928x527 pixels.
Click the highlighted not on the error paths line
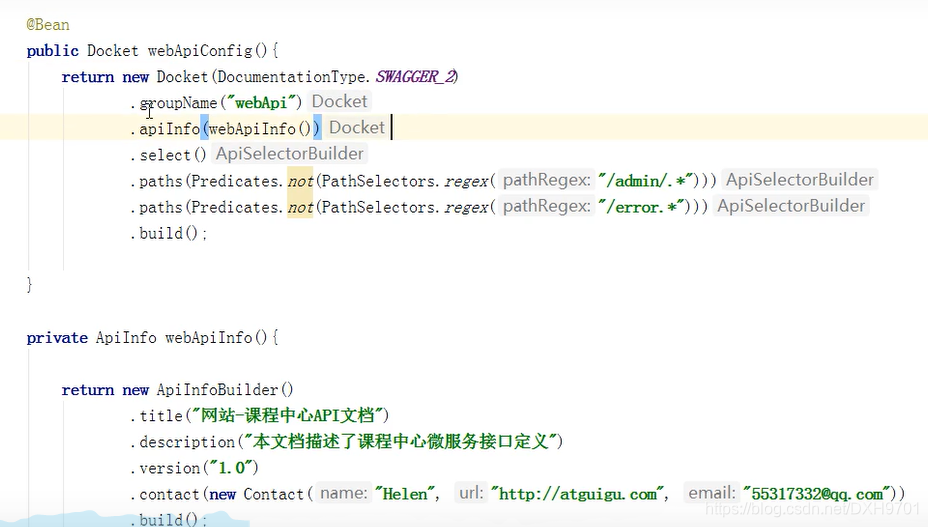pos(300,207)
